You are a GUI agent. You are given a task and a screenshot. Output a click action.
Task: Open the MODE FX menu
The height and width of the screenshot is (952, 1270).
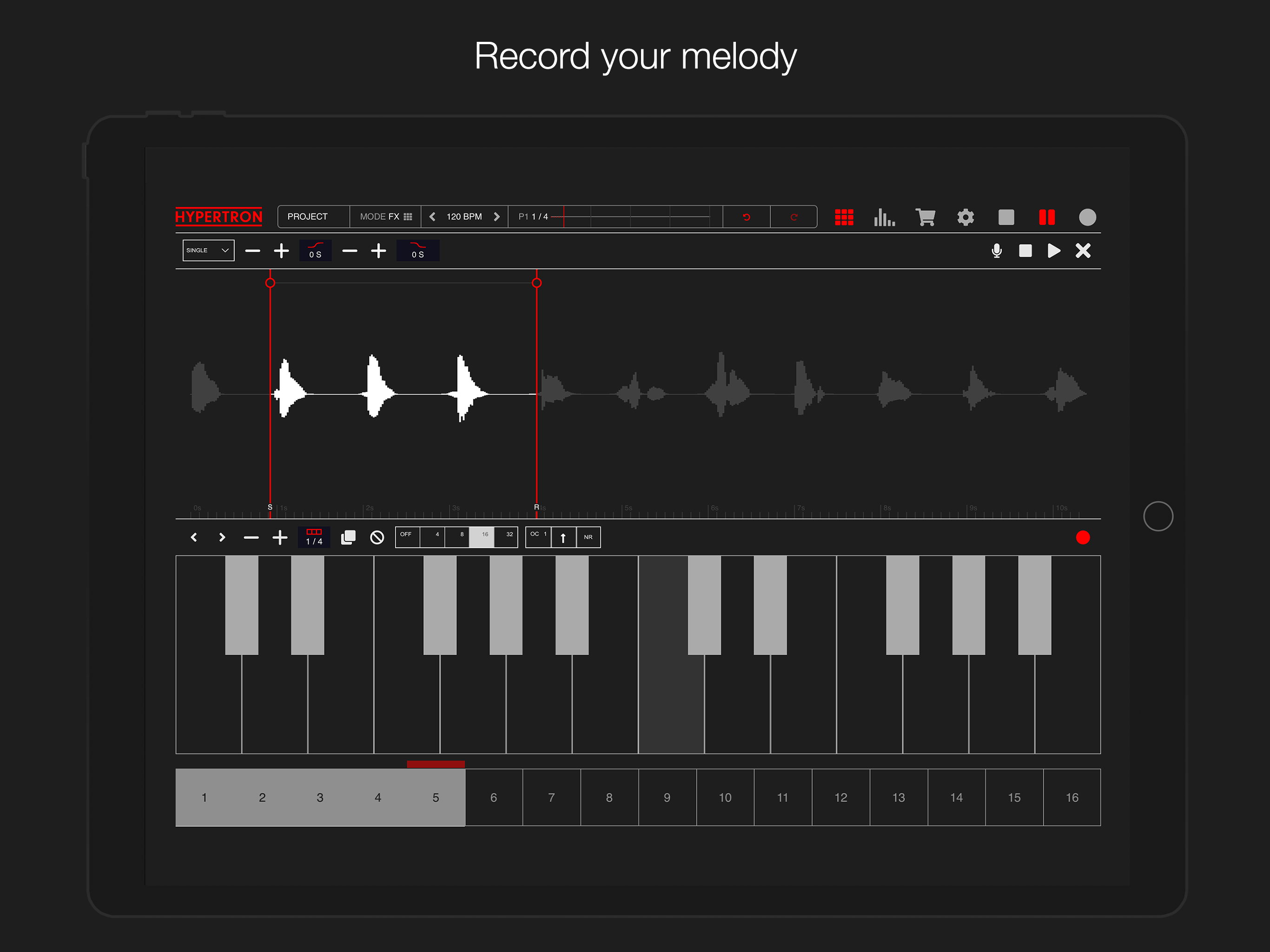pyautogui.click(x=385, y=217)
